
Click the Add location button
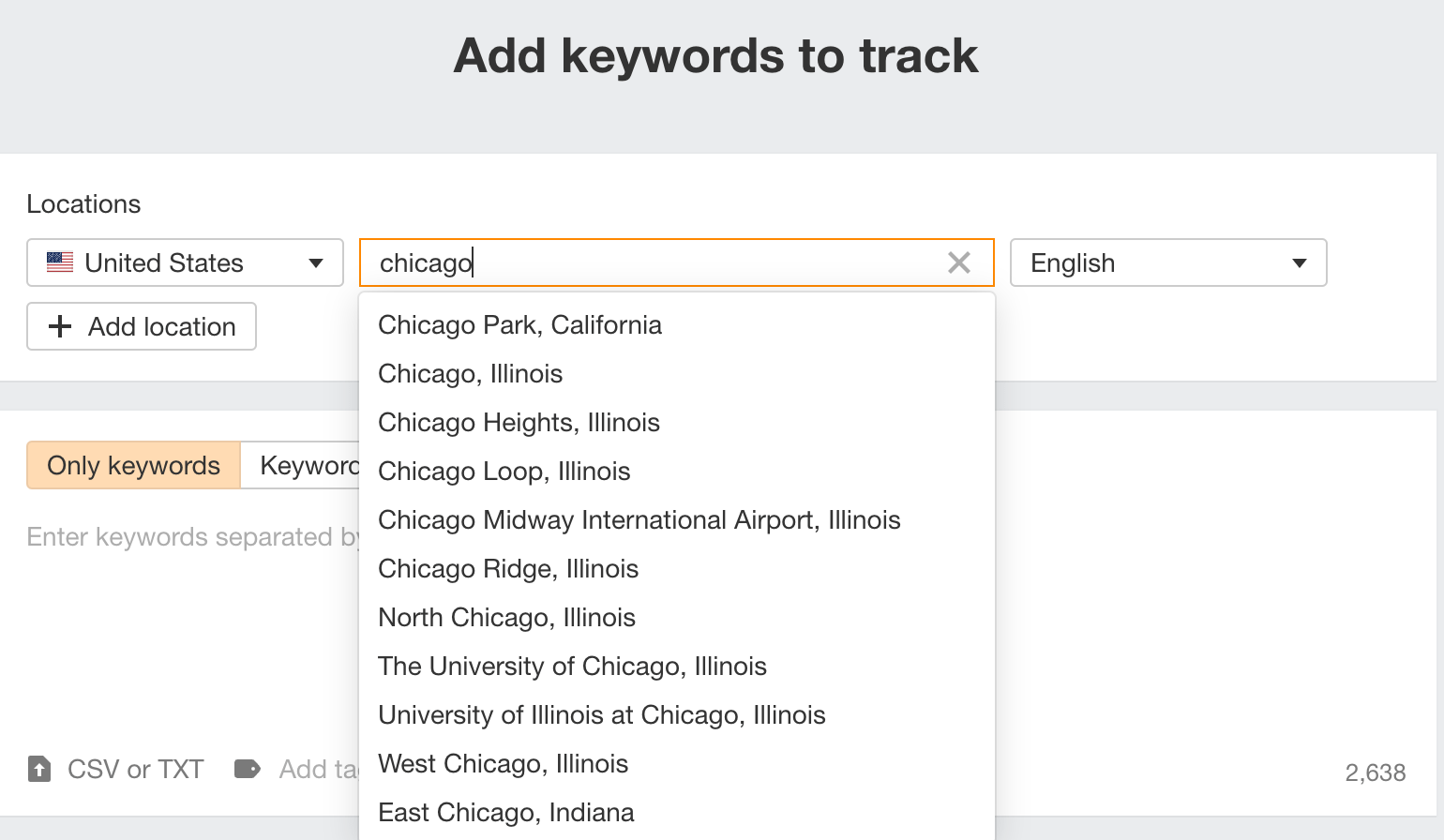point(141,326)
